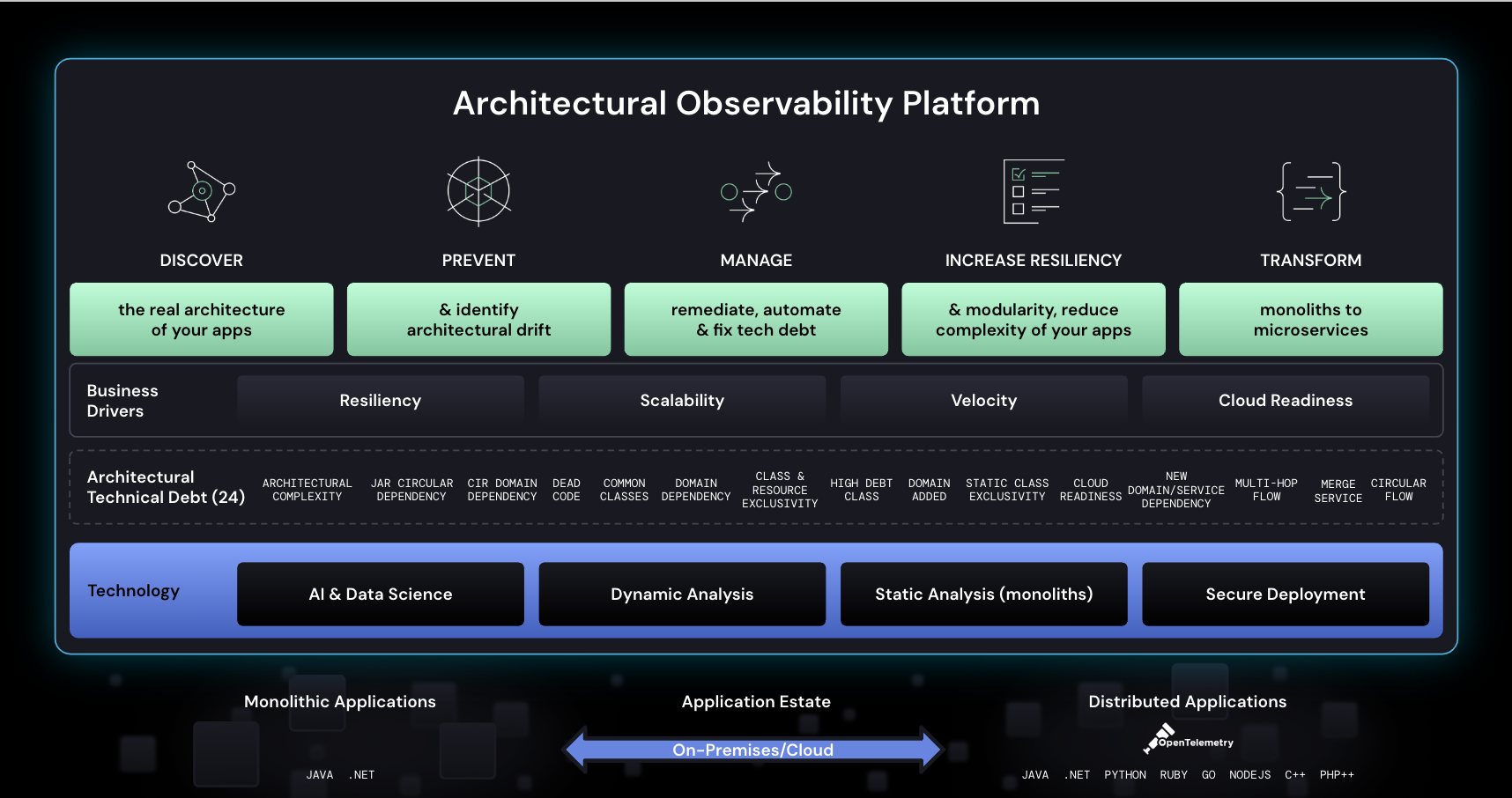Click RUBY language label
Viewport: 1512px width, 798px height.
pos(1174,775)
